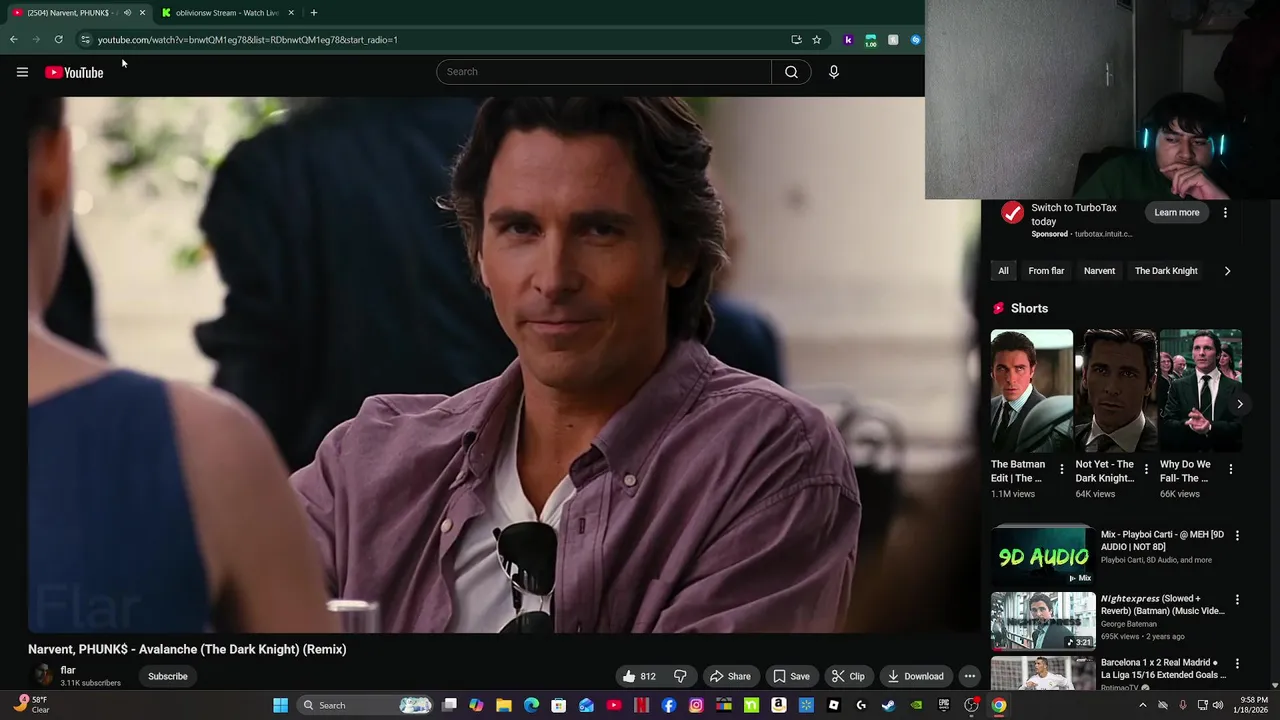The width and height of the screenshot is (1280, 720).
Task: Open Amazon from the taskbar
Action: click(778, 705)
